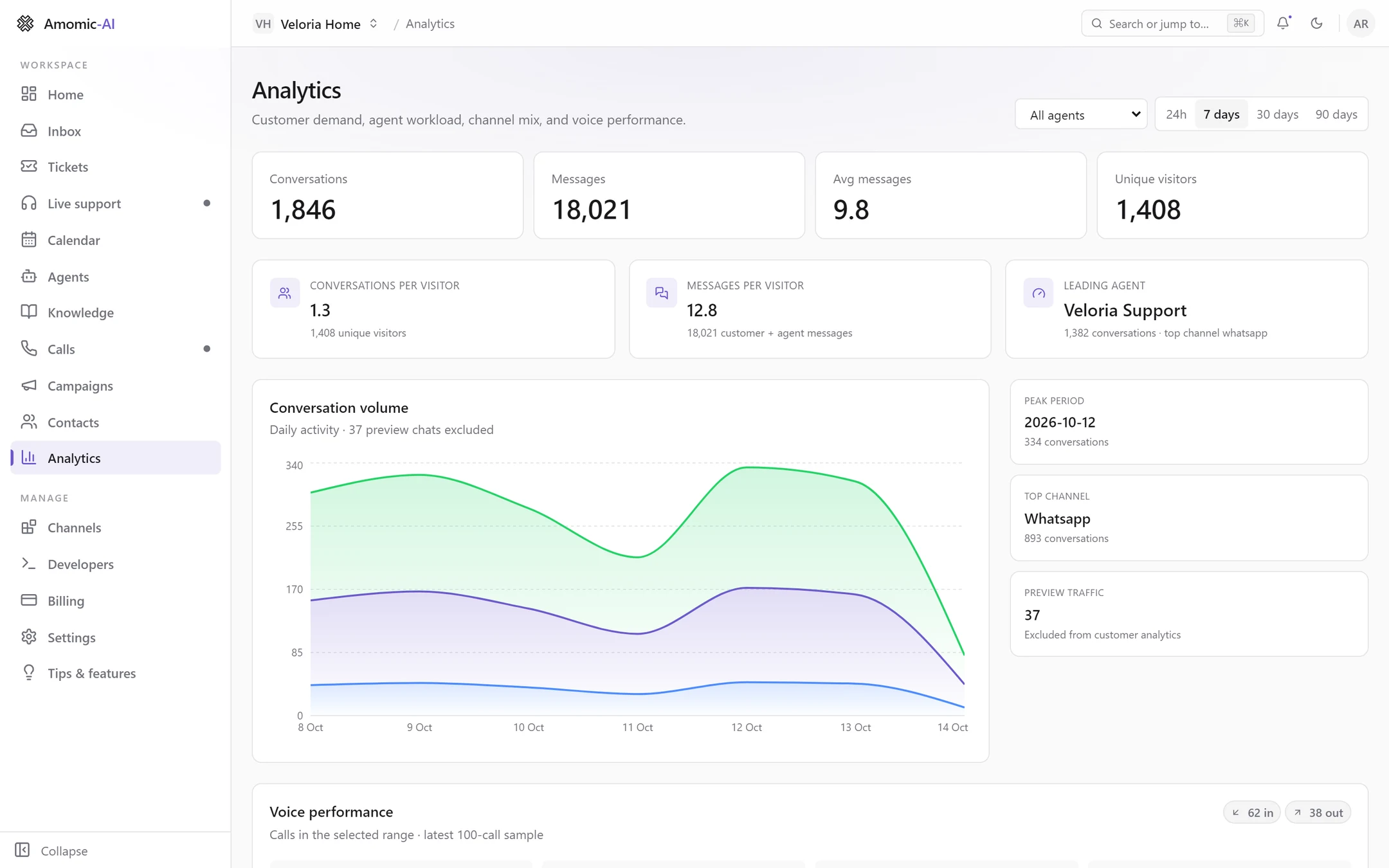Viewport: 1389px width, 868px height.
Task: Click the 38 out calls badge
Action: [1318, 813]
